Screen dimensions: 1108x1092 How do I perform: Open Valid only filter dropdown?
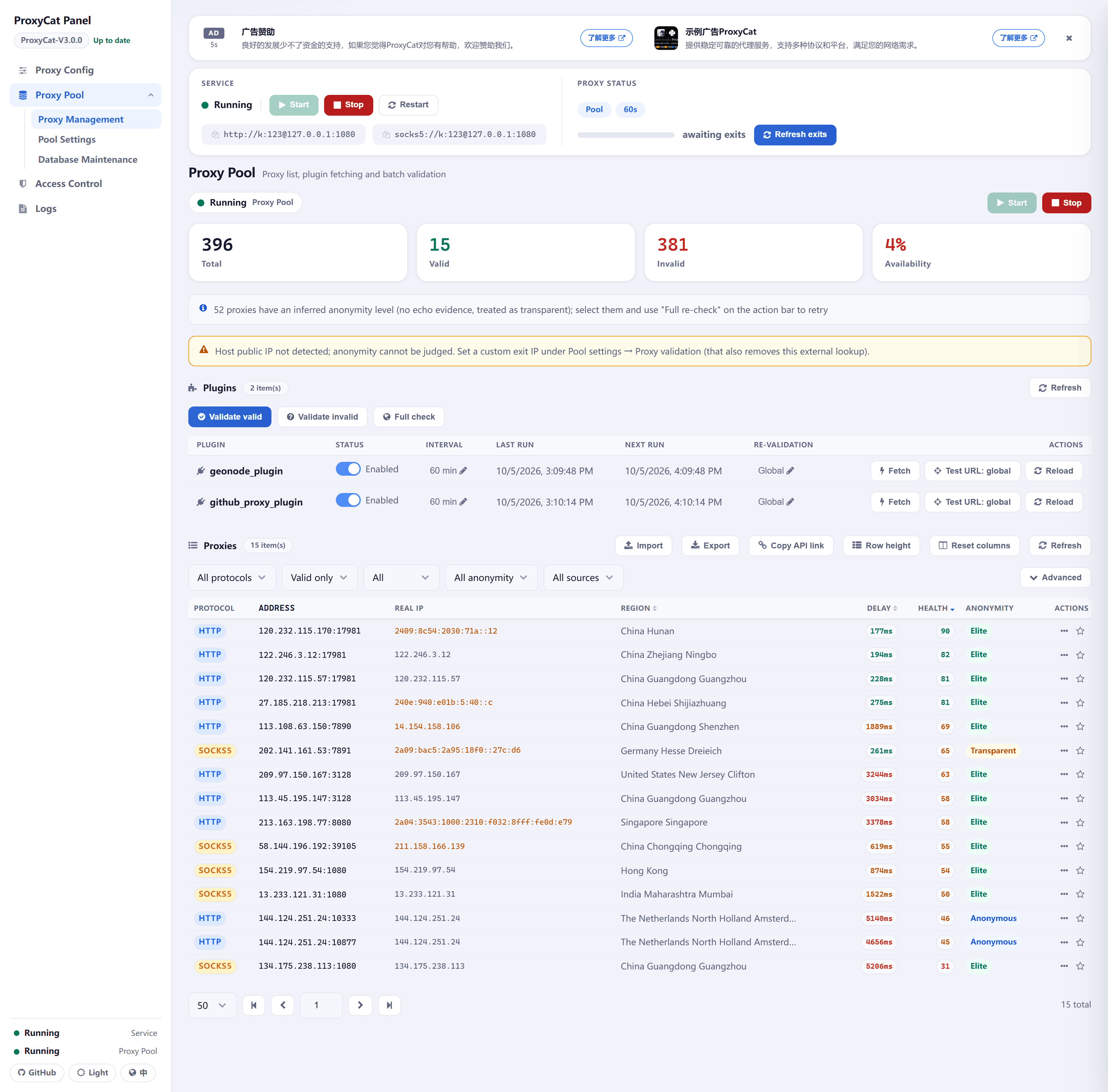pos(320,578)
